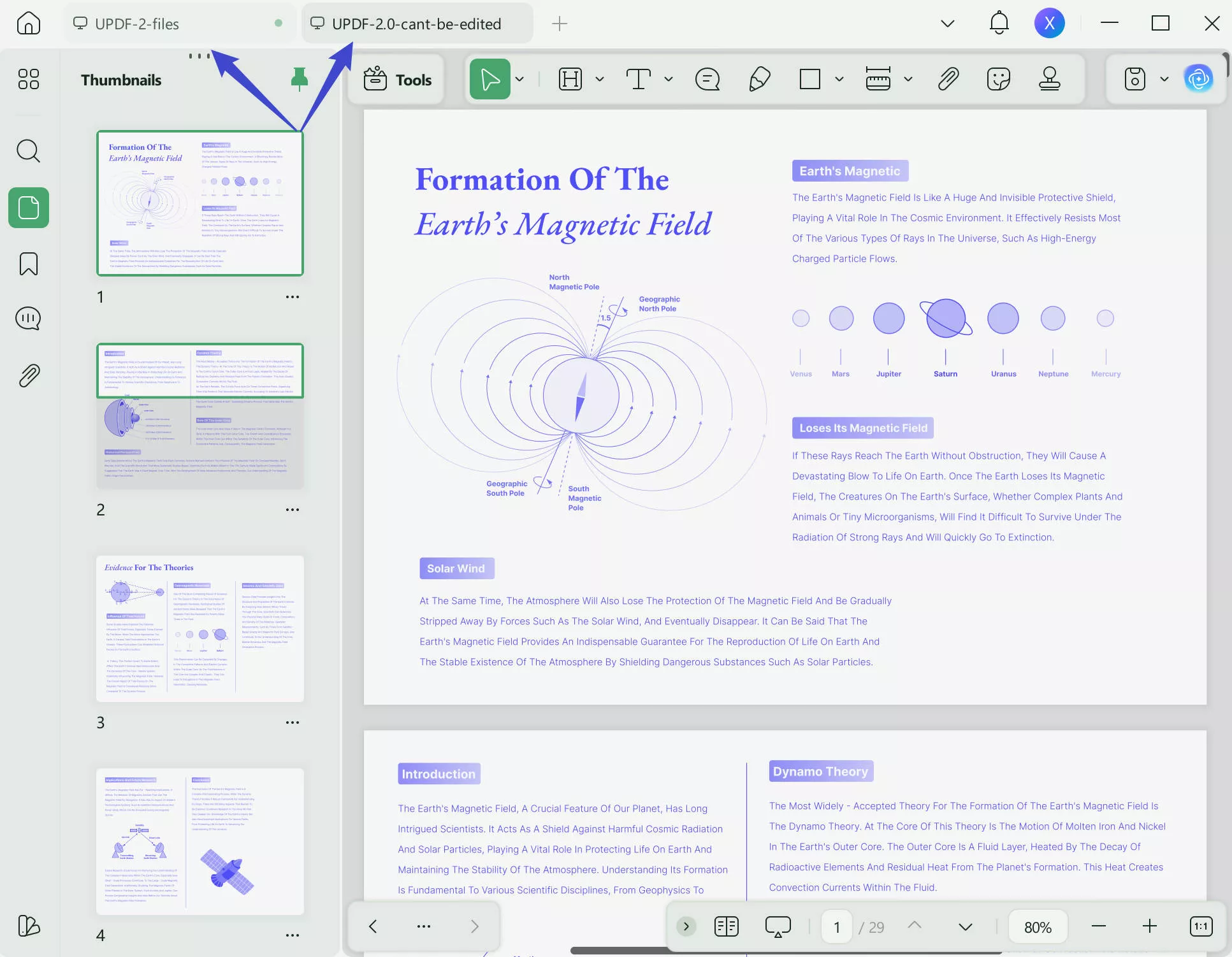
Task: Open the comment annotation tool
Action: pyautogui.click(x=707, y=79)
